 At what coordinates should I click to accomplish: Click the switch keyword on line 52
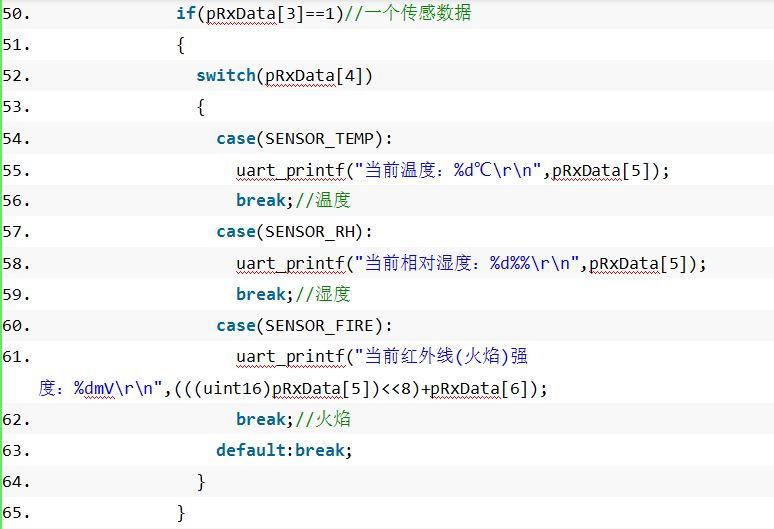tap(226, 76)
